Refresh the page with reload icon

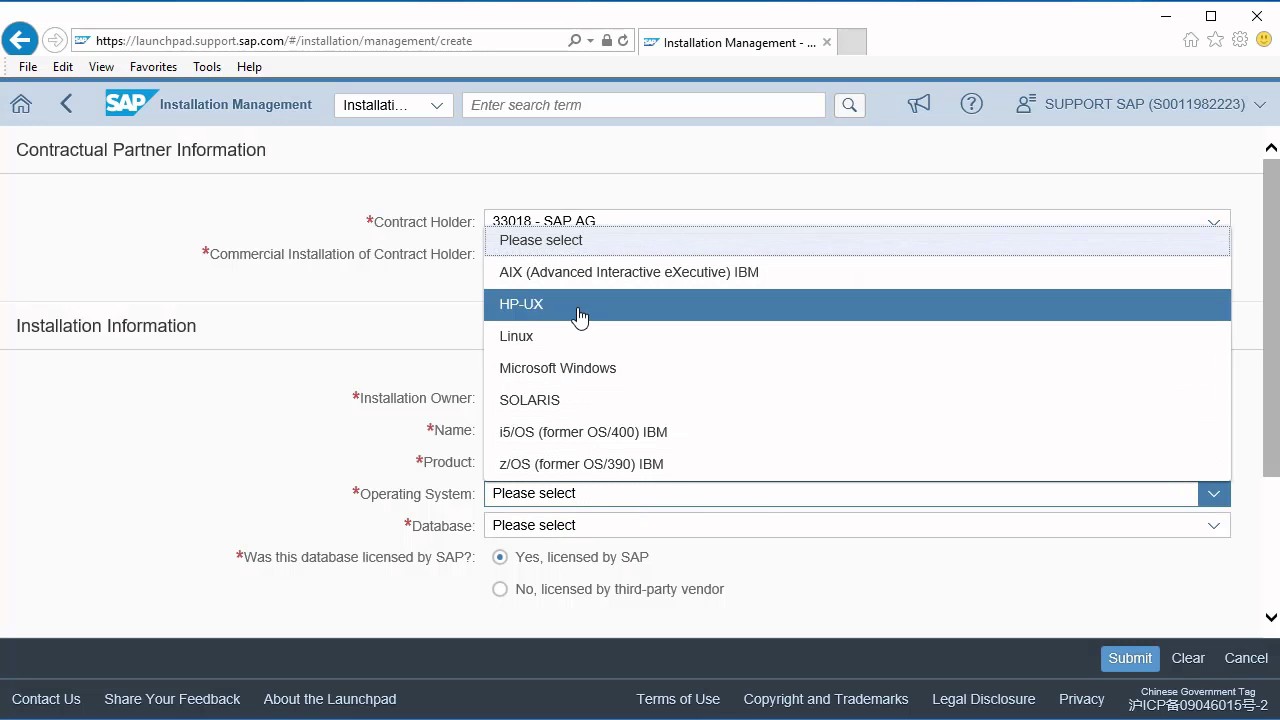[x=623, y=41]
